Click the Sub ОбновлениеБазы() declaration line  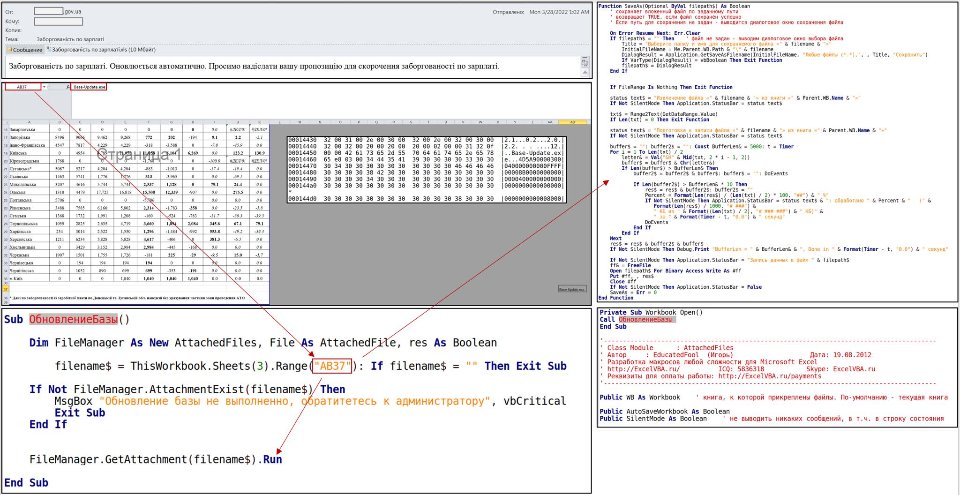67,319
